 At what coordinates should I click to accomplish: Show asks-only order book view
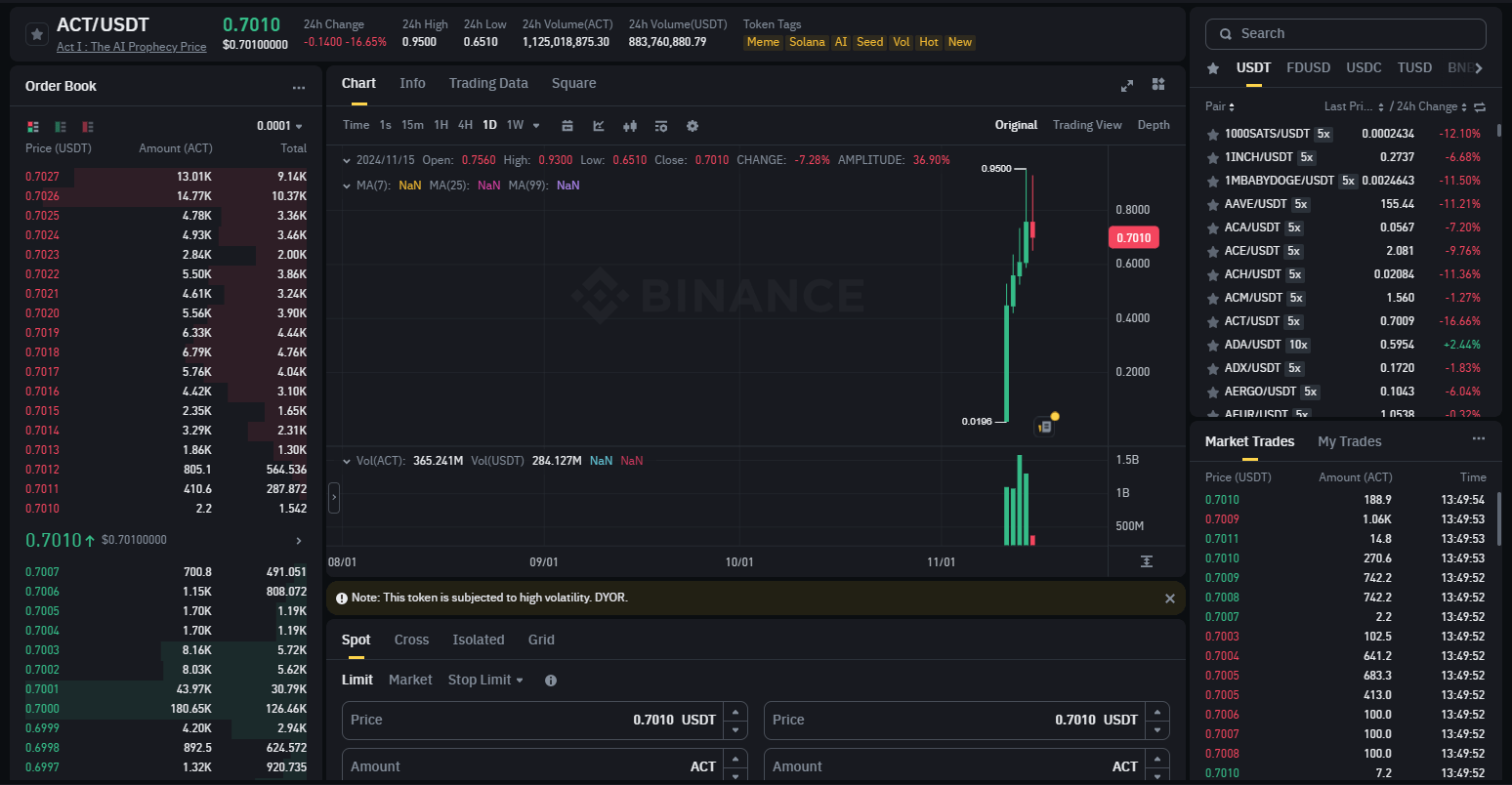(88, 127)
